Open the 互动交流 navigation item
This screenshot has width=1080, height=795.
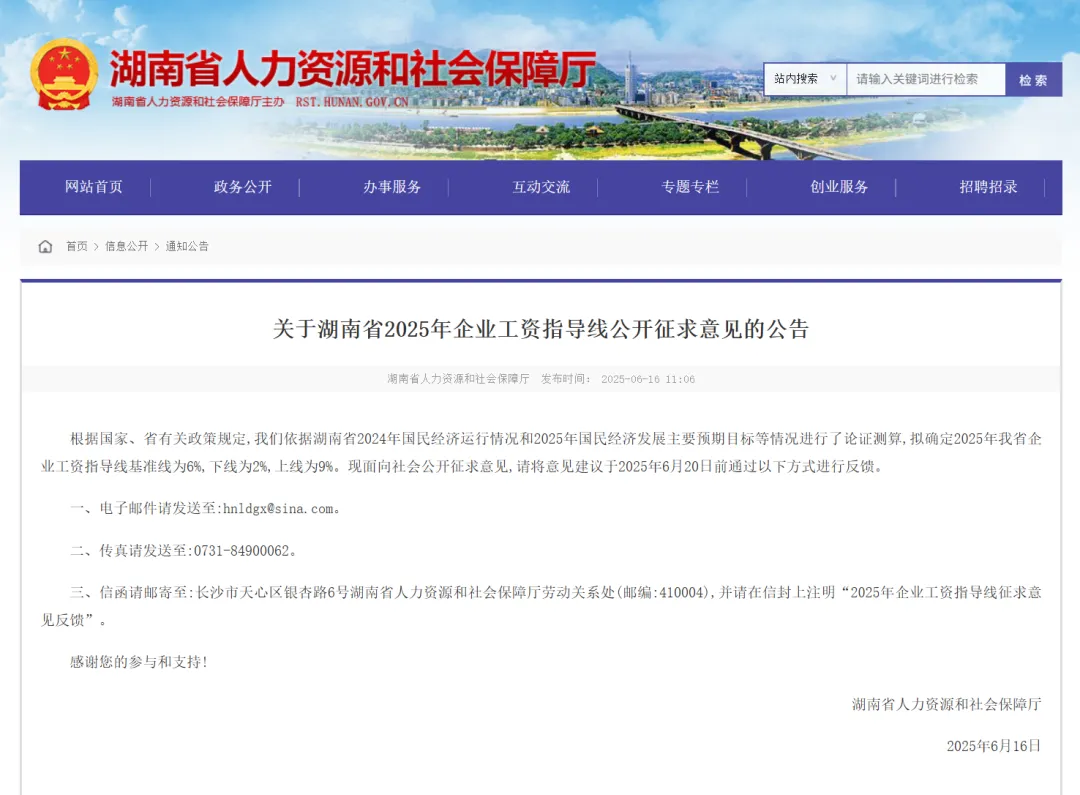(x=541, y=187)
